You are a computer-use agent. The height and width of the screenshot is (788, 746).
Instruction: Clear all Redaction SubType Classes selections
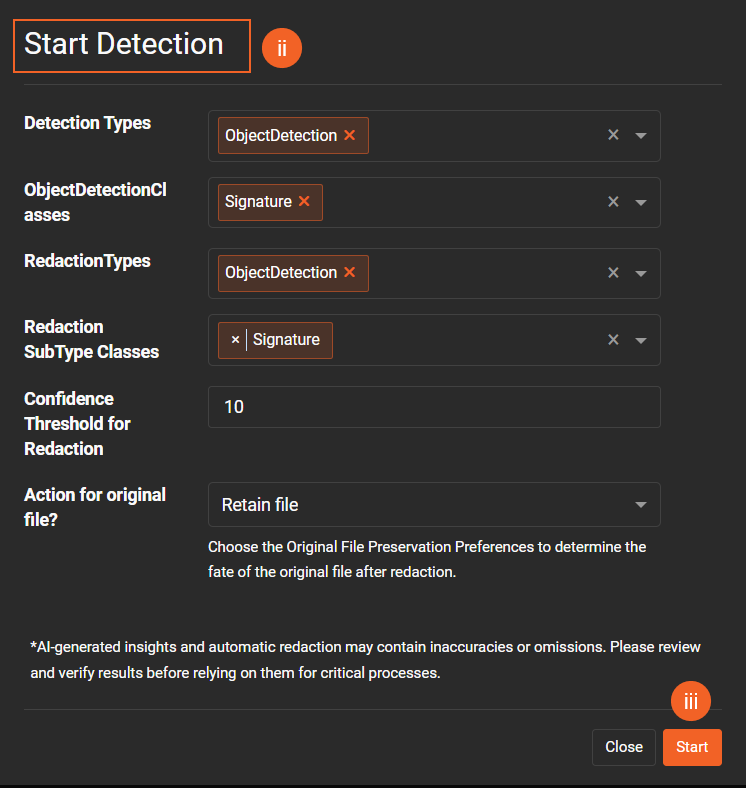(613, 340)
